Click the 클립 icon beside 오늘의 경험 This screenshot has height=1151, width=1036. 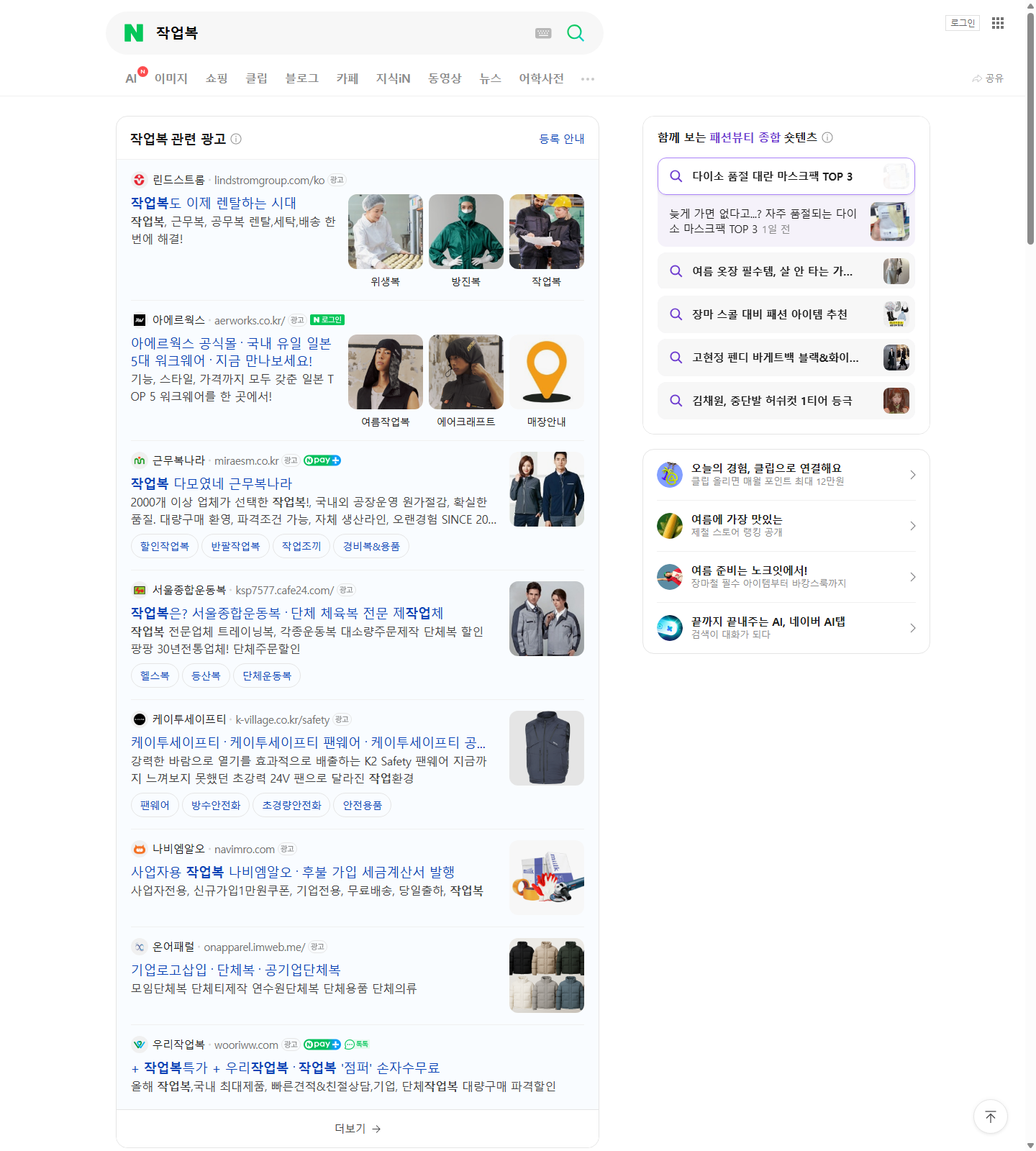670,475
